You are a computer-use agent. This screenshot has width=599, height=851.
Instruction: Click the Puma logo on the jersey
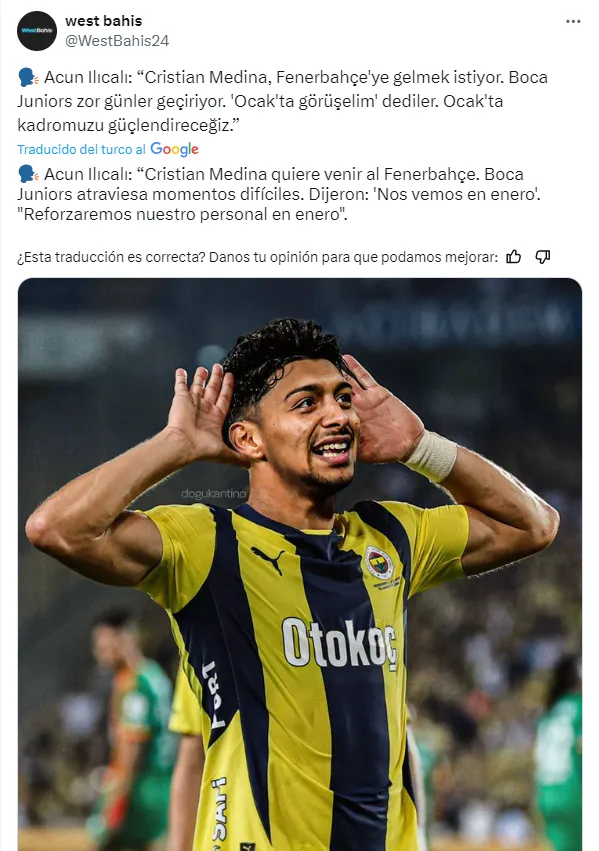[x=268, y=559]
